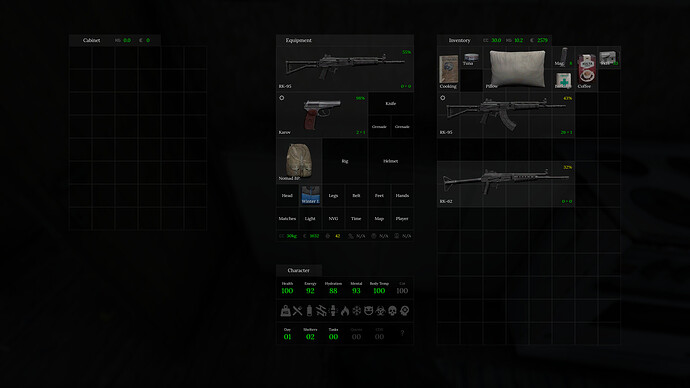Viewport: 690px width, 388px height.
Task: Open the Equipment panel header
Action: pyautogui.click(x=345, y=40)
